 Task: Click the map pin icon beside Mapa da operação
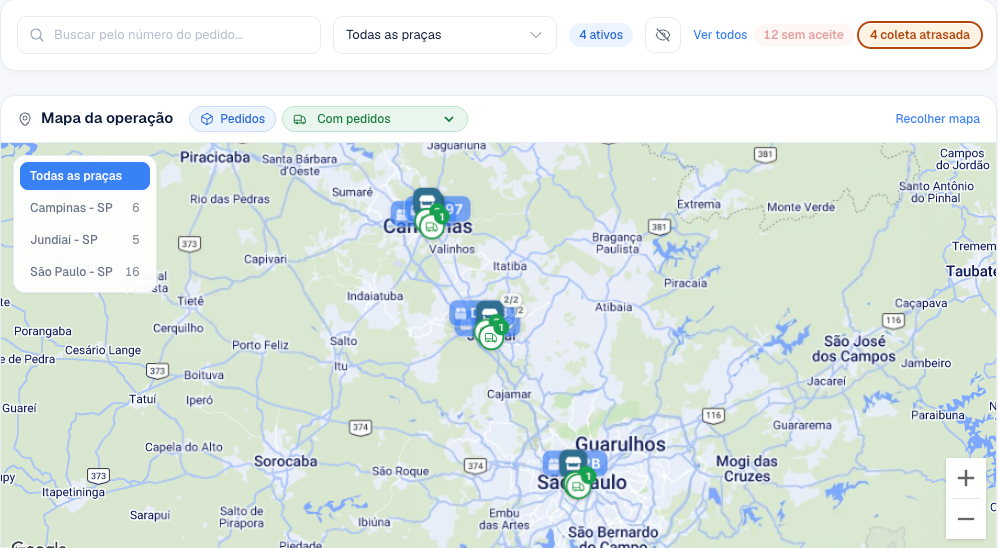point(25,119)
